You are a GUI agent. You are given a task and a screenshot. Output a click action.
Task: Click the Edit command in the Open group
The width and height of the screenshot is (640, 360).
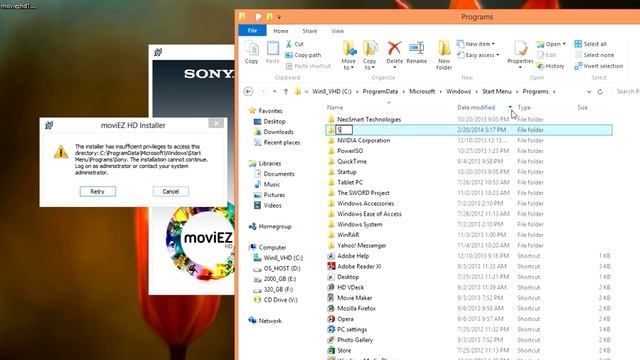[x=547, y=55]
